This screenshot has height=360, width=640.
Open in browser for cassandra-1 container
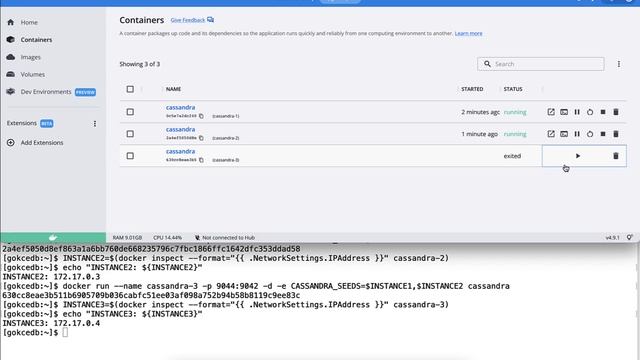click(551, 112)
